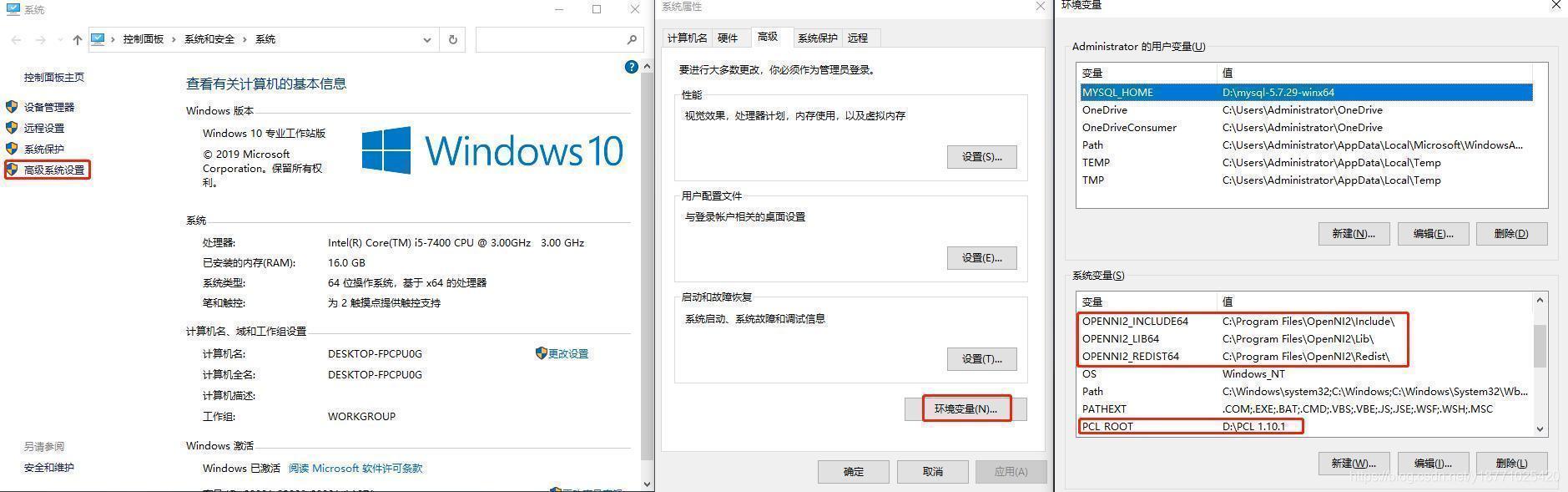Switch to System Protection tab
1568x492 pixels.
817,38
